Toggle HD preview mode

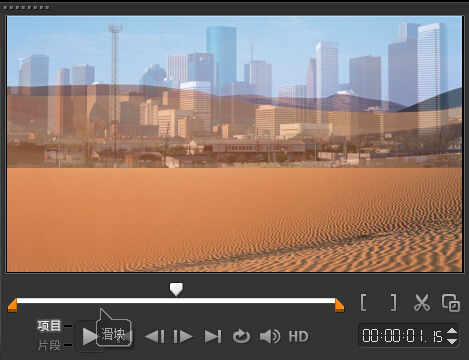tap(298, 336)
